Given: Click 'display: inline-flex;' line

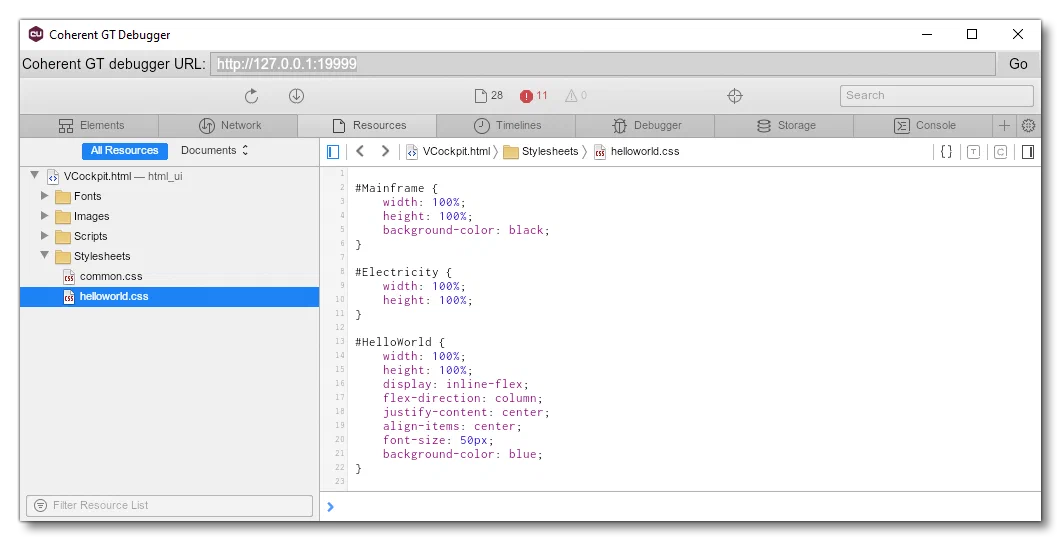Looking at the screenshot, I should [x=455, y=384].
